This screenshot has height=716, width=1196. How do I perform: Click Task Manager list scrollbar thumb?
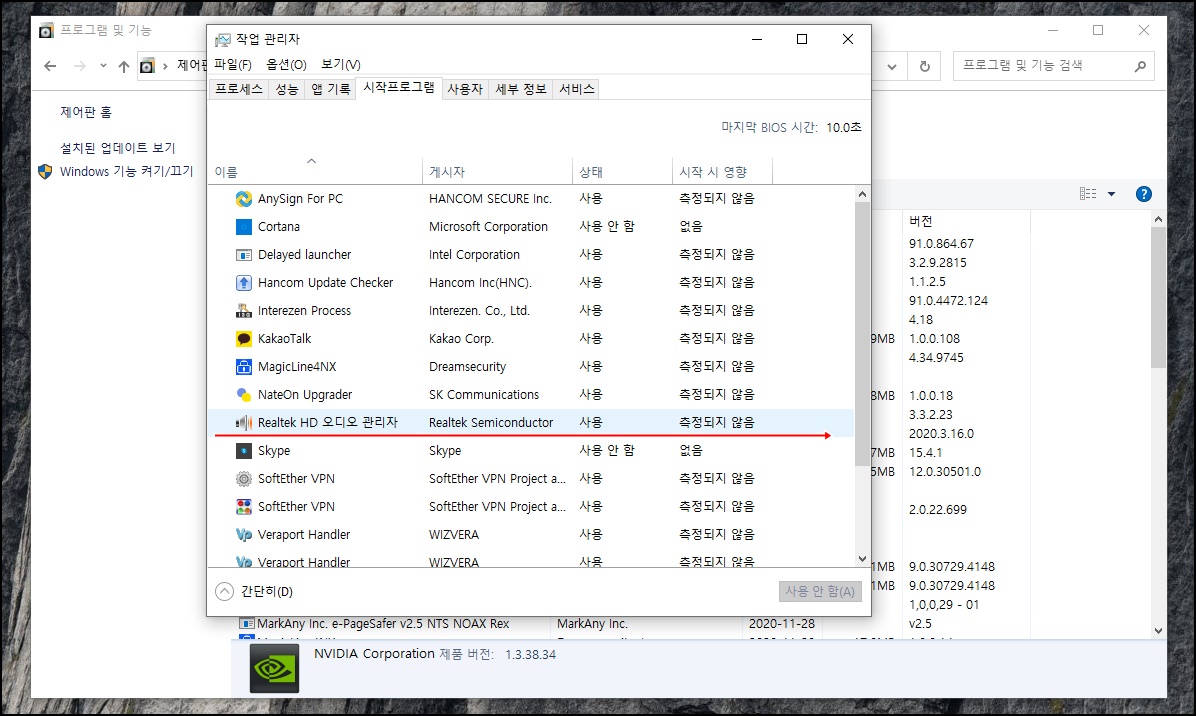coord(862,333)
